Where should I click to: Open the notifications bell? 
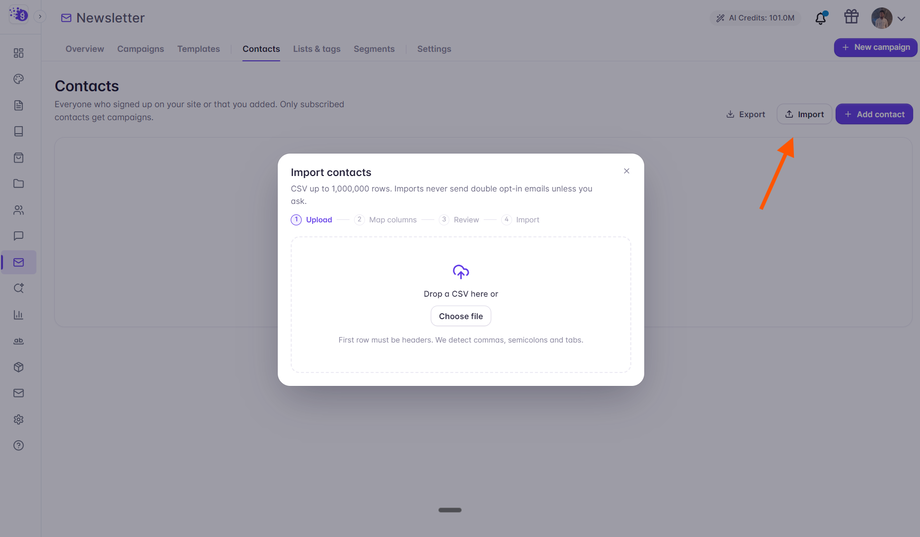tap(821, 18)
